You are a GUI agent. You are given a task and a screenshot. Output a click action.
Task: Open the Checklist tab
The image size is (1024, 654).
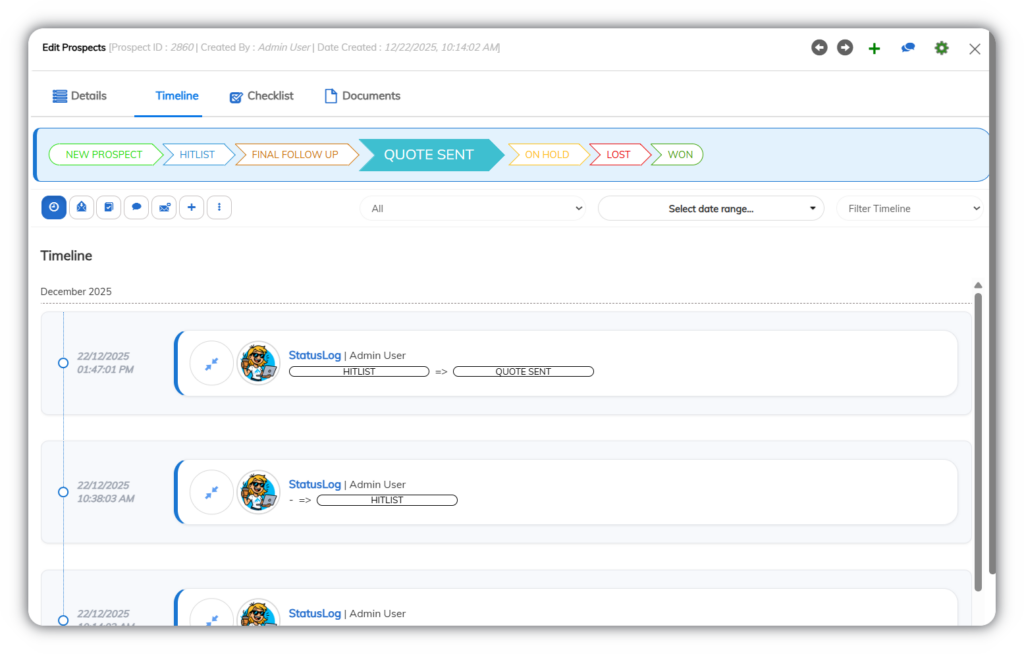[x=261, y=96]
